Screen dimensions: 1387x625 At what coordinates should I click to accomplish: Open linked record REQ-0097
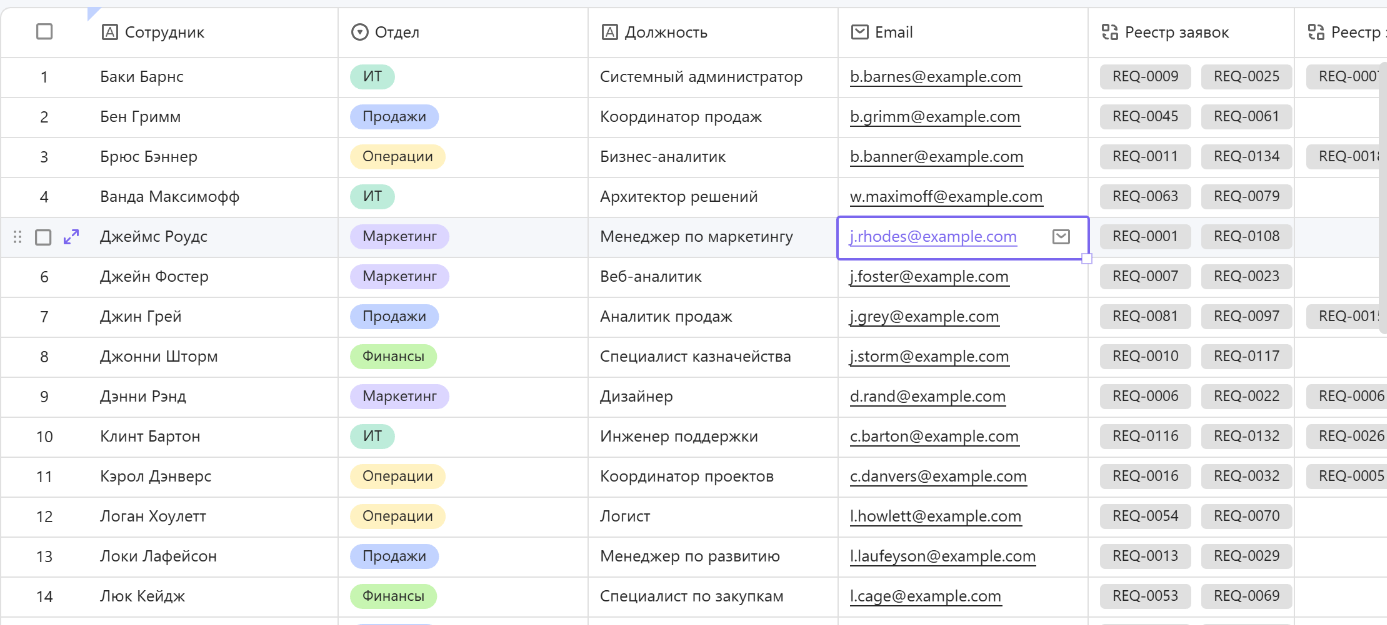pyautogui.click(x=1246, y=317)
